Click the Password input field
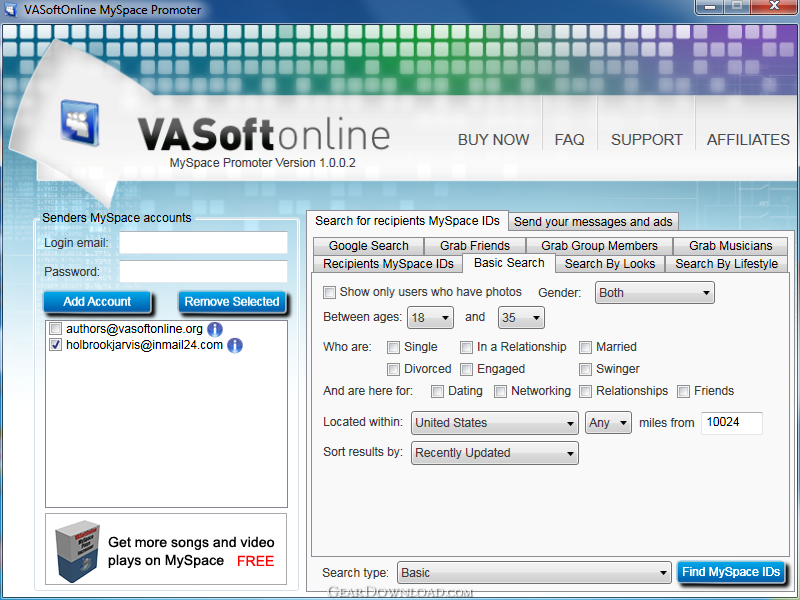This screenshot has height=600, width=800. coord(204,271)
